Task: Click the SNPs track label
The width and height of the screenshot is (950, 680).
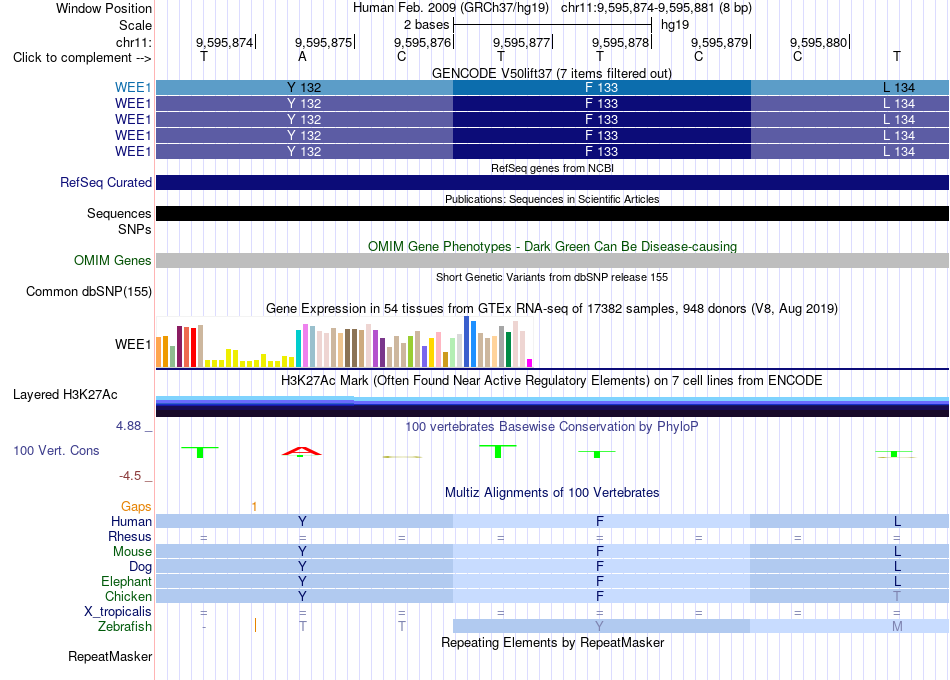Action: (135, 229)
